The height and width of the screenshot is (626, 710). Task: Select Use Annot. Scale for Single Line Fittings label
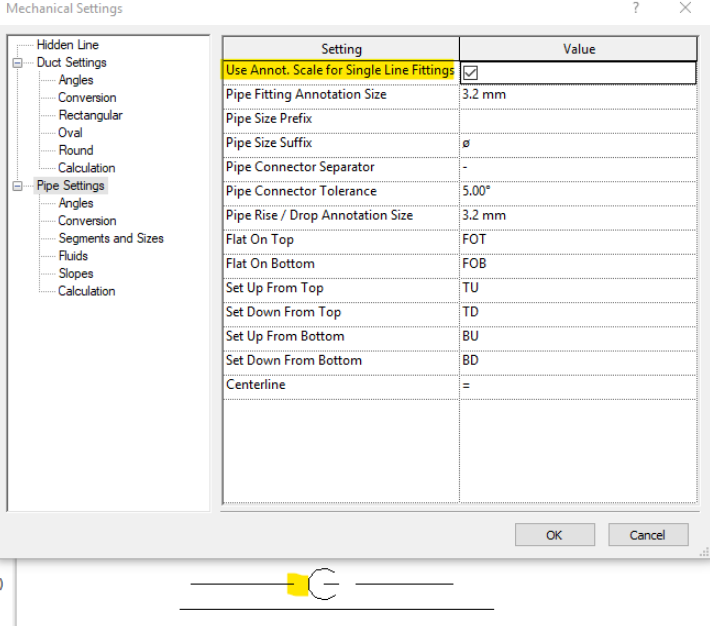pos(340,70)
